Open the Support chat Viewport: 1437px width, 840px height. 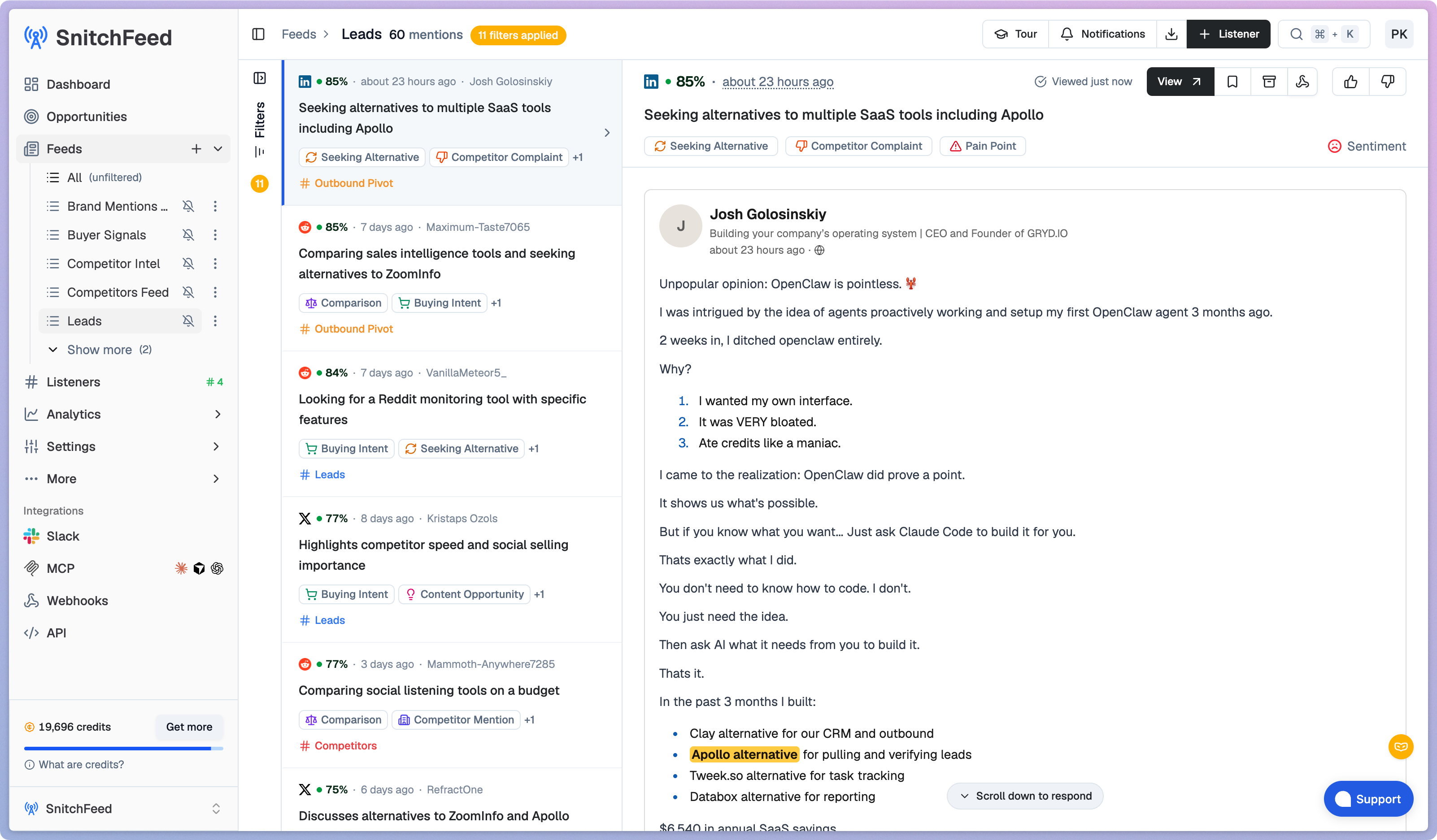[x=1368, y=799]
